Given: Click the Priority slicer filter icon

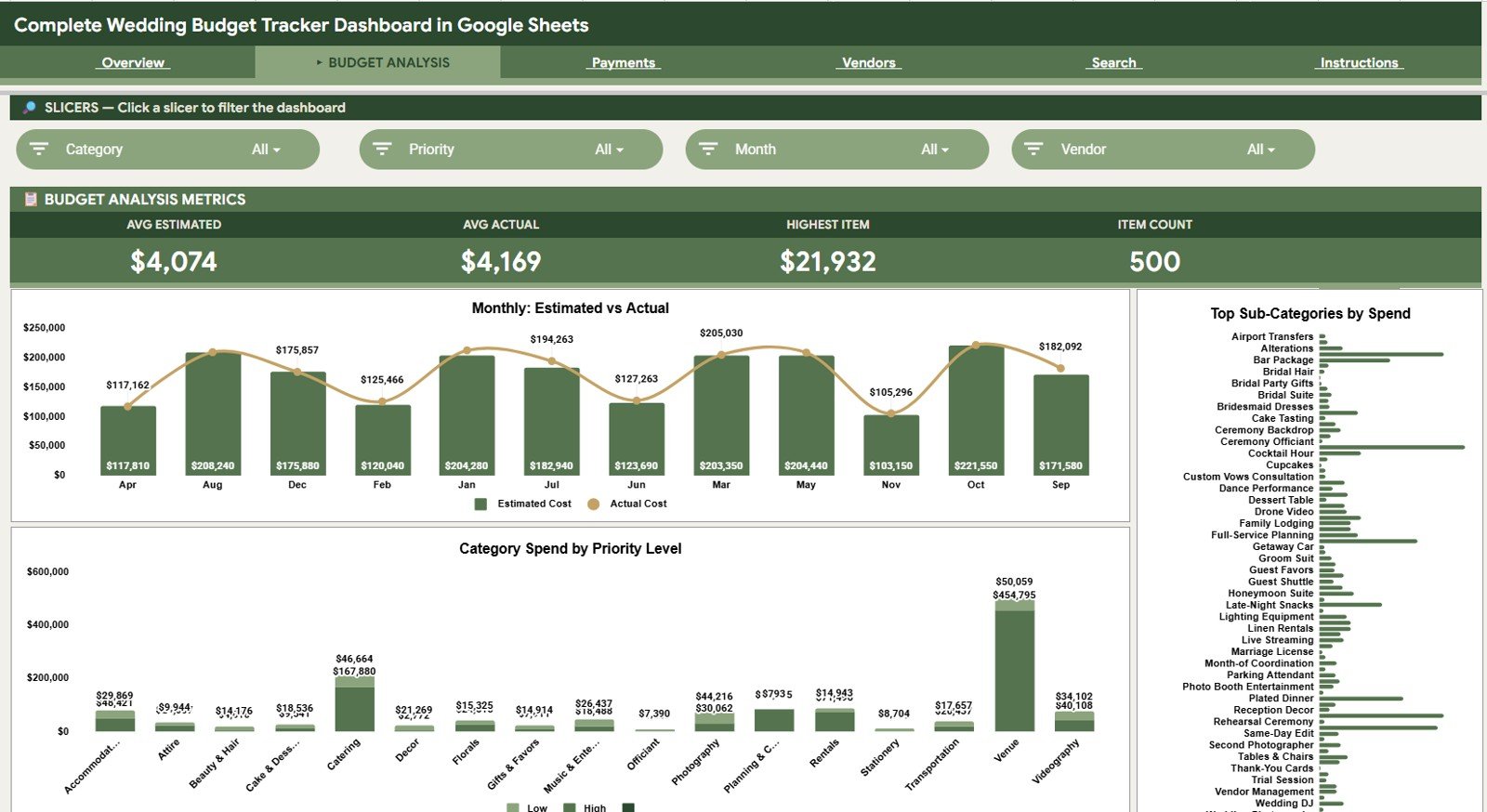Looking at the screenshot, I should coord(382,149).
